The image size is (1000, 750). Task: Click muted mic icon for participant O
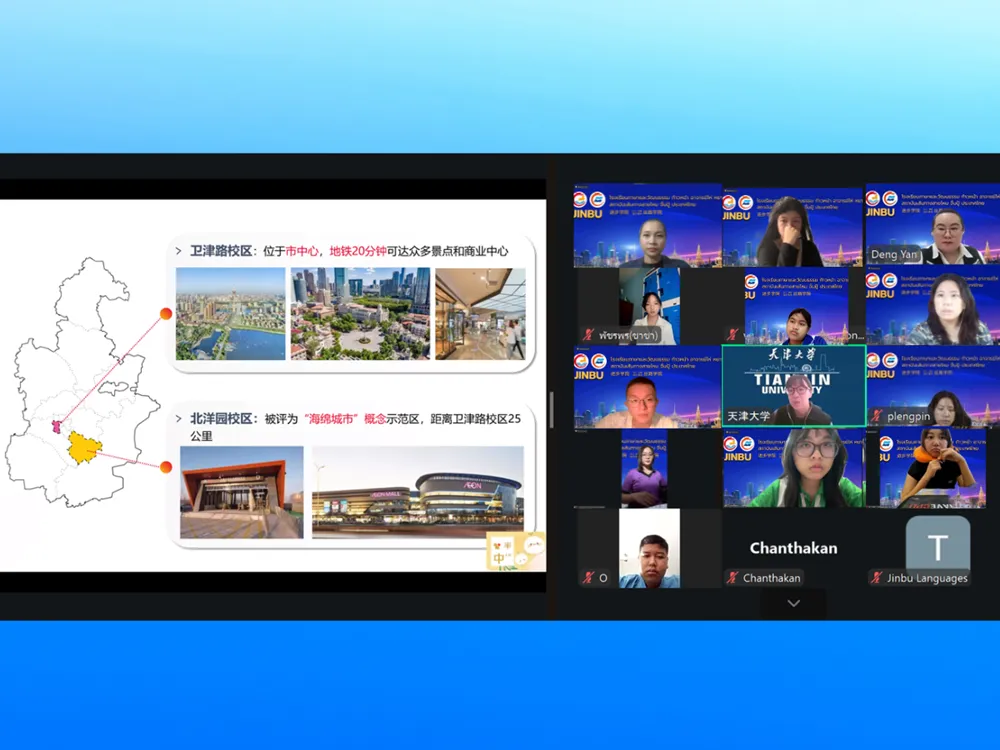[x=589, y=578]
